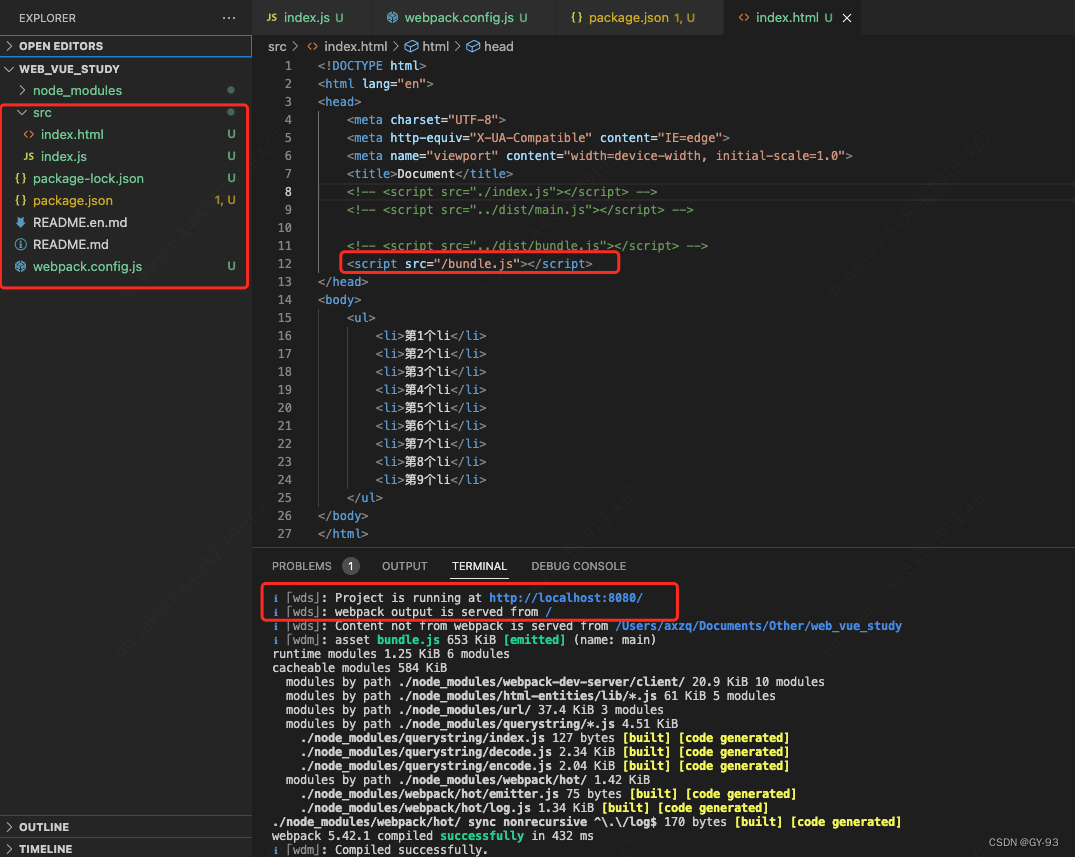Click terminal text 'webpack 5.42.1 compiled successfully'
This screenshot has height=857, width=1075.
[398, 836]
